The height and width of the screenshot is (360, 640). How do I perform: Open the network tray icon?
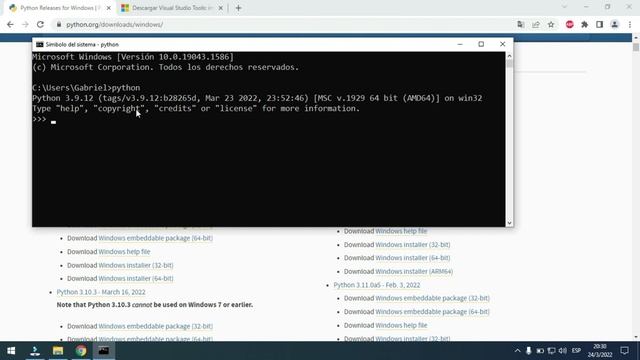point(551,351)
